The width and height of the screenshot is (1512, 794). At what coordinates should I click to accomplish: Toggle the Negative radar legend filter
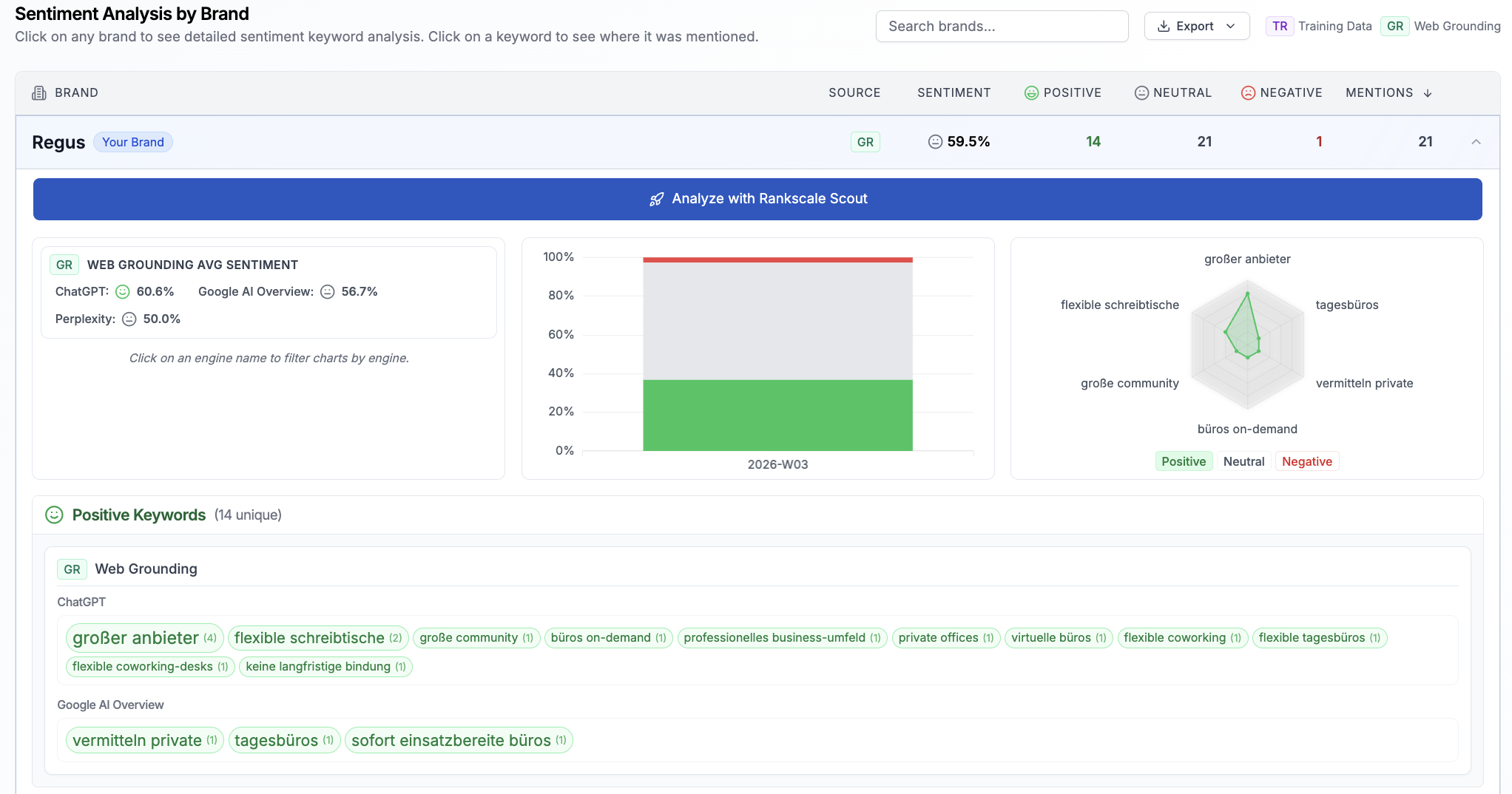click(1306, 461)
